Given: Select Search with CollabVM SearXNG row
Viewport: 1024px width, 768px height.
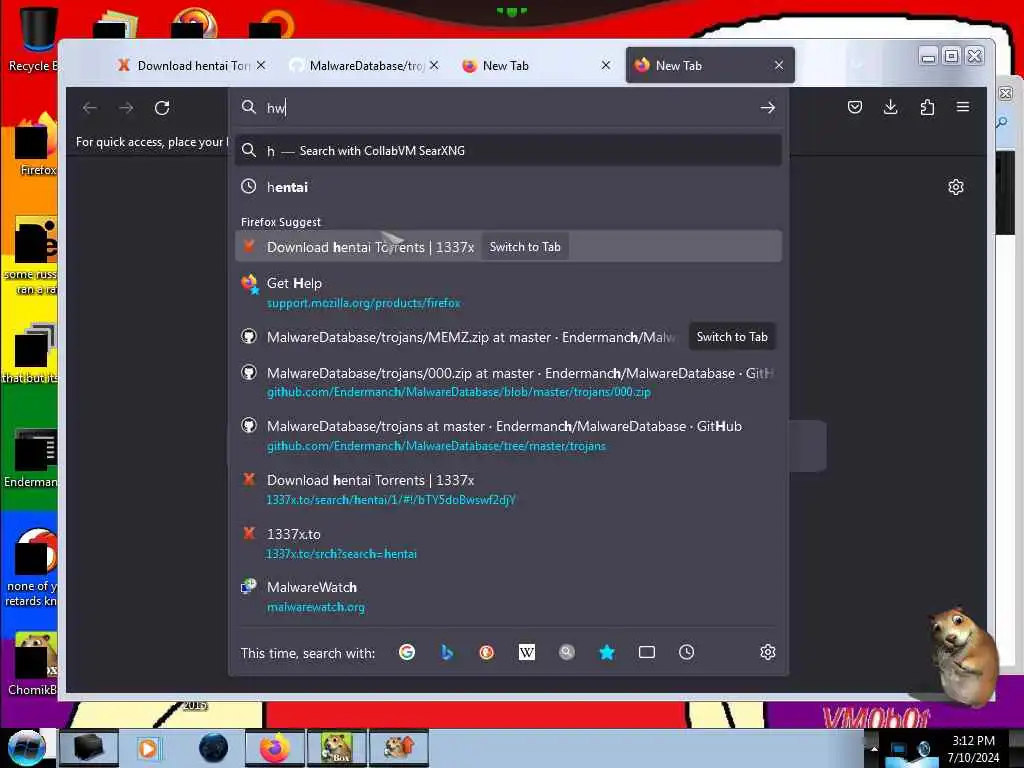Looking at the screenshot, I should (508, 151).
